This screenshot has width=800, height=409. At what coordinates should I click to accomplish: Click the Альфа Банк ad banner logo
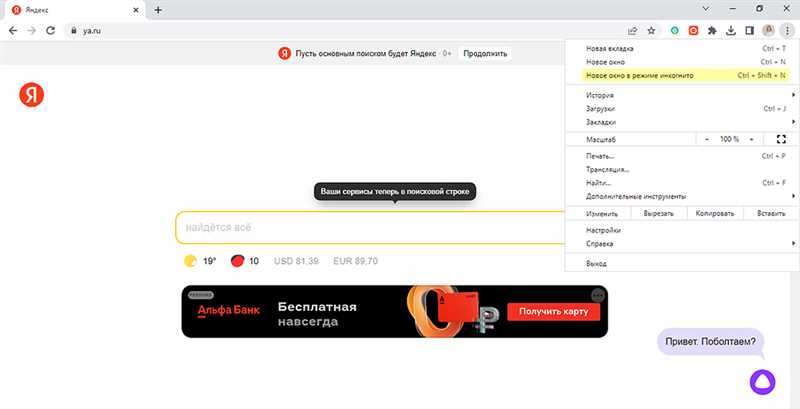point(229,311)
